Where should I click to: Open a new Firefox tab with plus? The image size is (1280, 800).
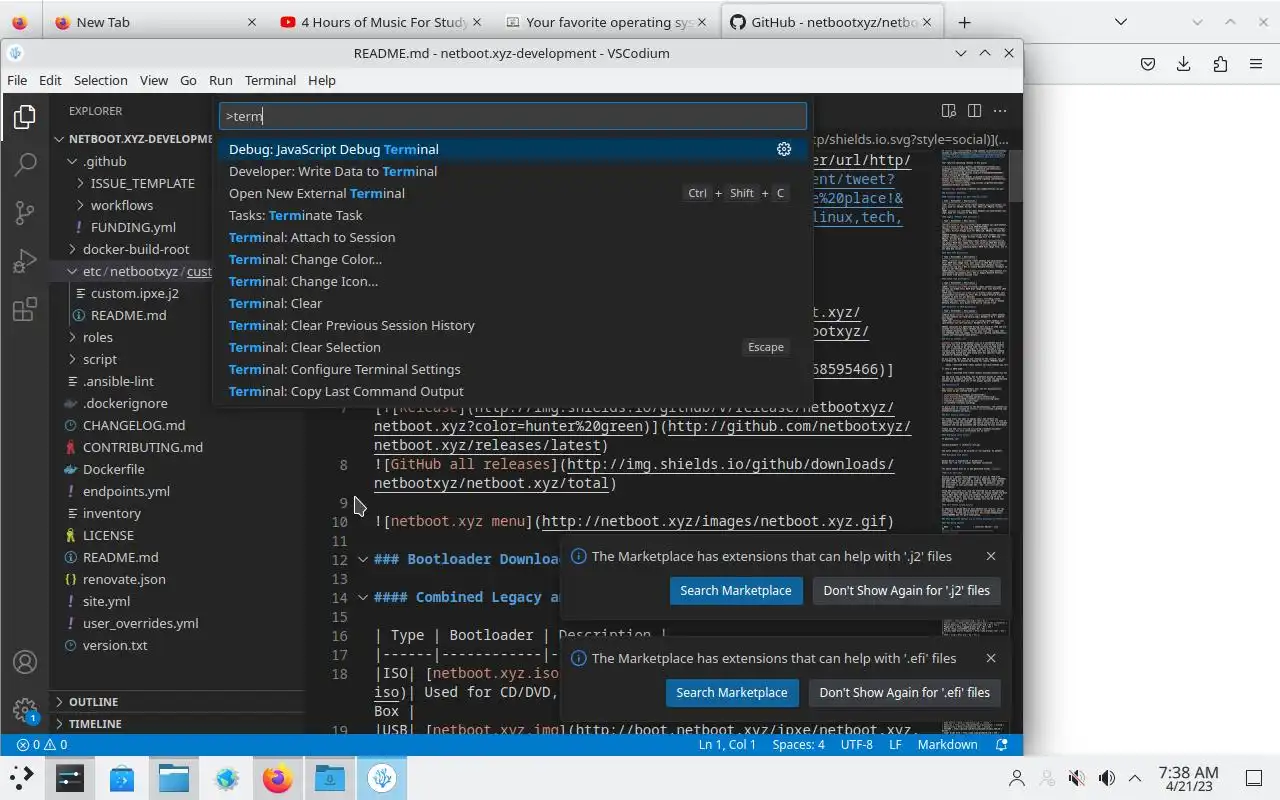pos(964,22)
